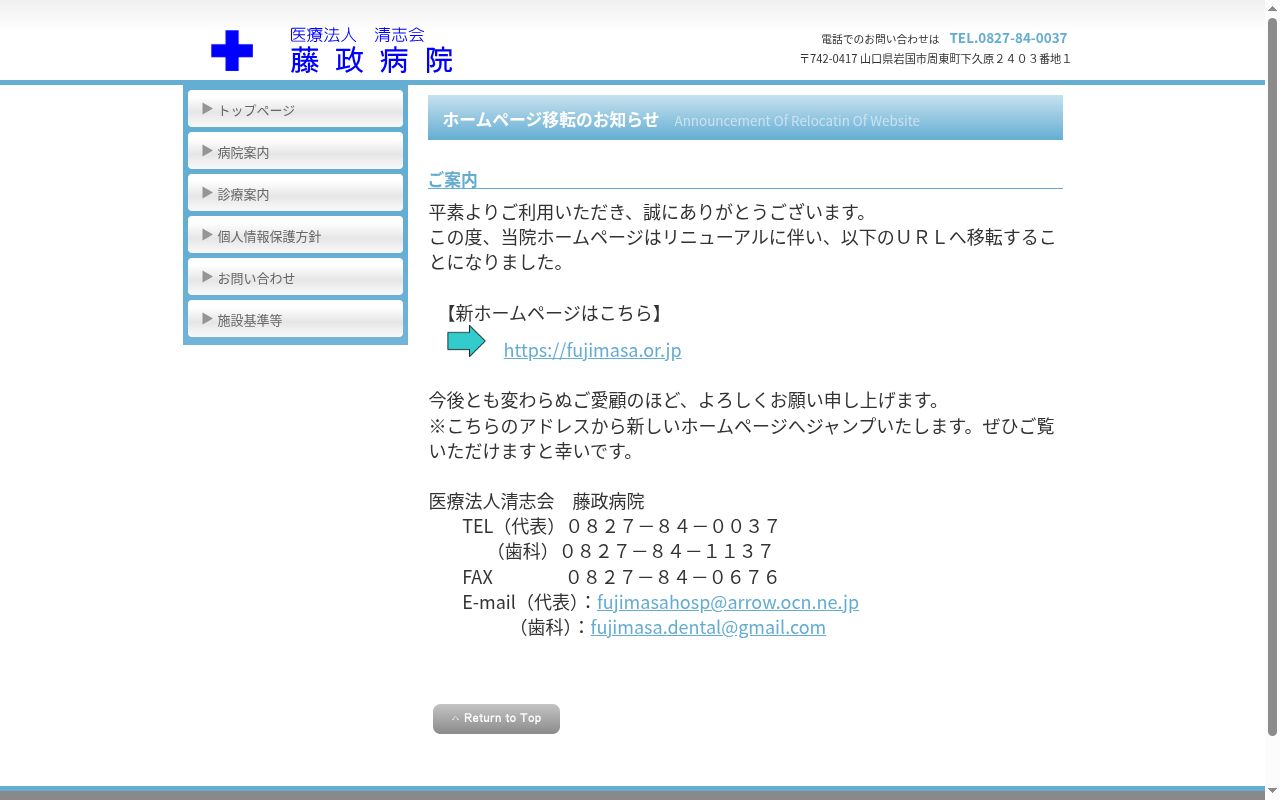The height and width of the screenshot is (800, 1280).
Task: Open the 個人情報保護方針 page
Action: (x=295, y=235)
